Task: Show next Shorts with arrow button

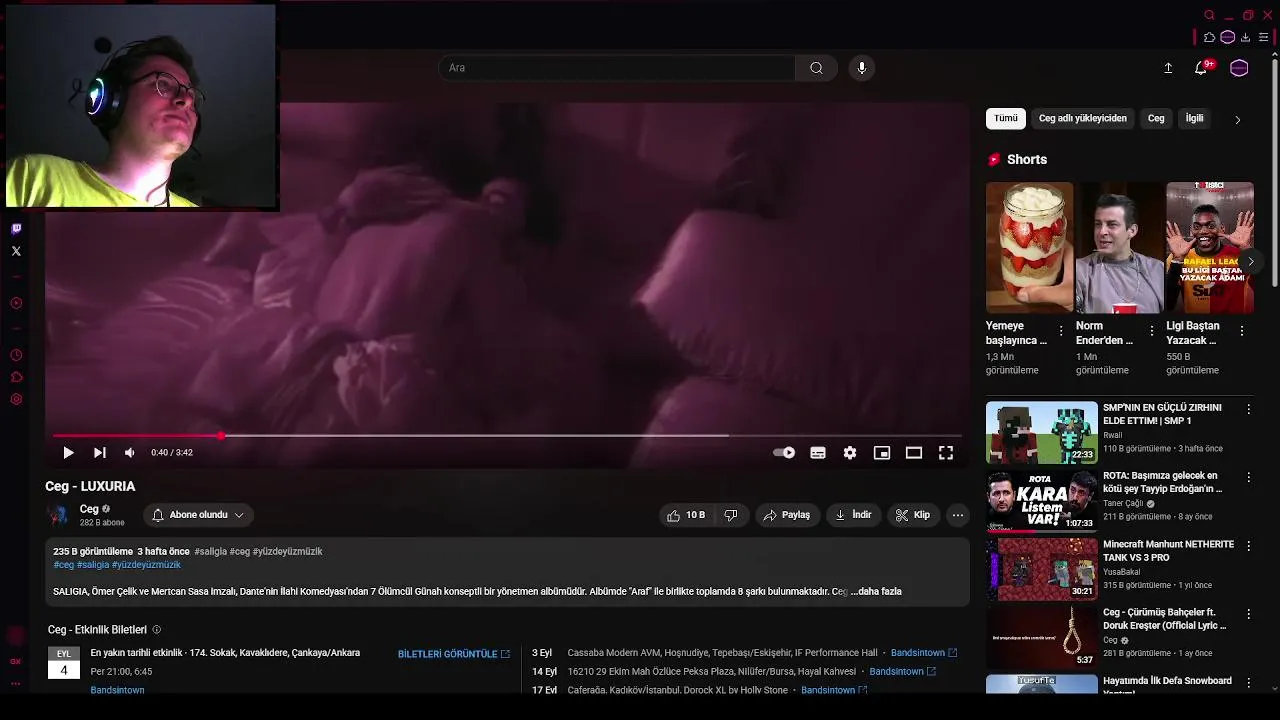Action: tap(1250, 261)
